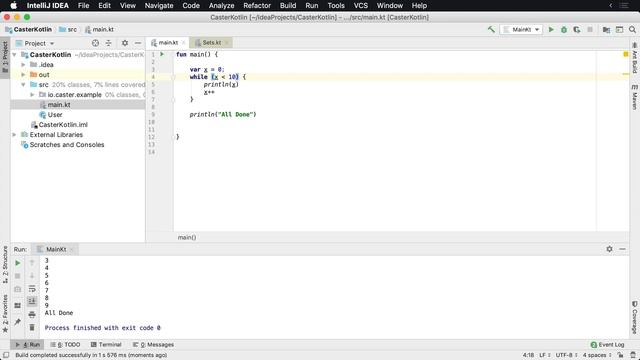This screenshot has width=640, height=360.
Task: Click run gutter arrow beside fun main
Action: [162, 54]
